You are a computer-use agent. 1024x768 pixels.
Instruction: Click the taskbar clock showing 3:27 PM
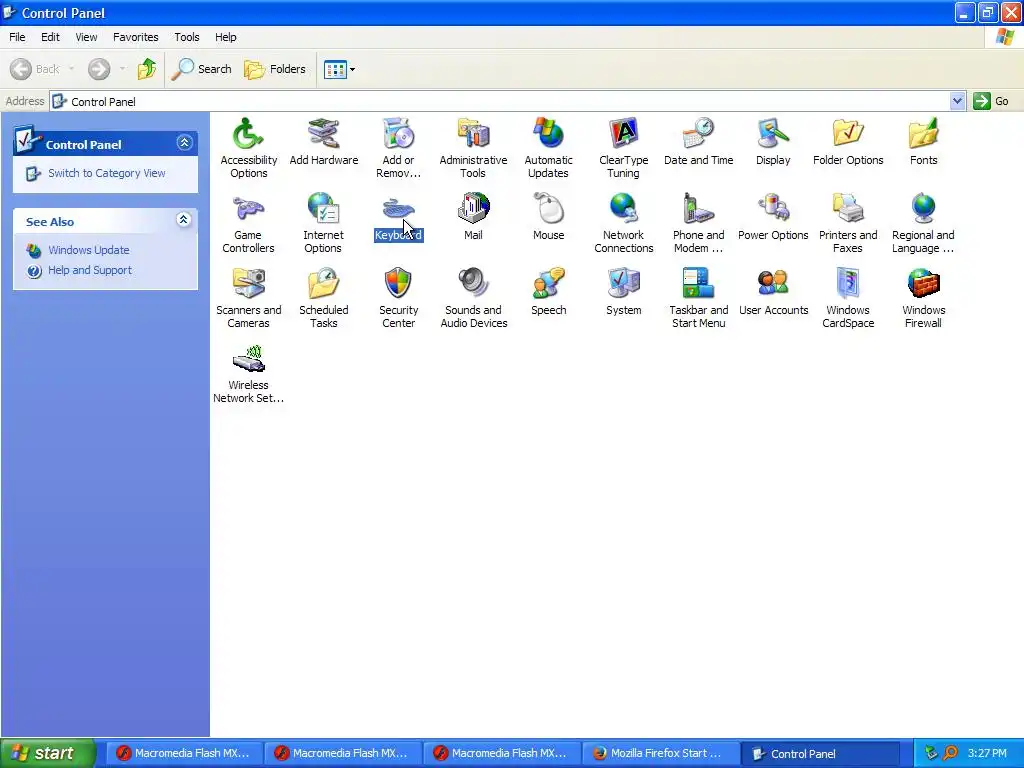[987, 753]
